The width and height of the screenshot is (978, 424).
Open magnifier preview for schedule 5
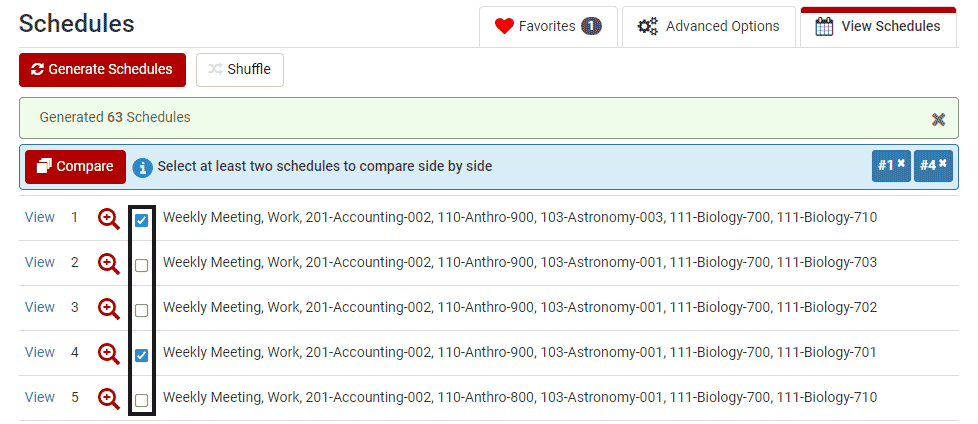[109, 398]
